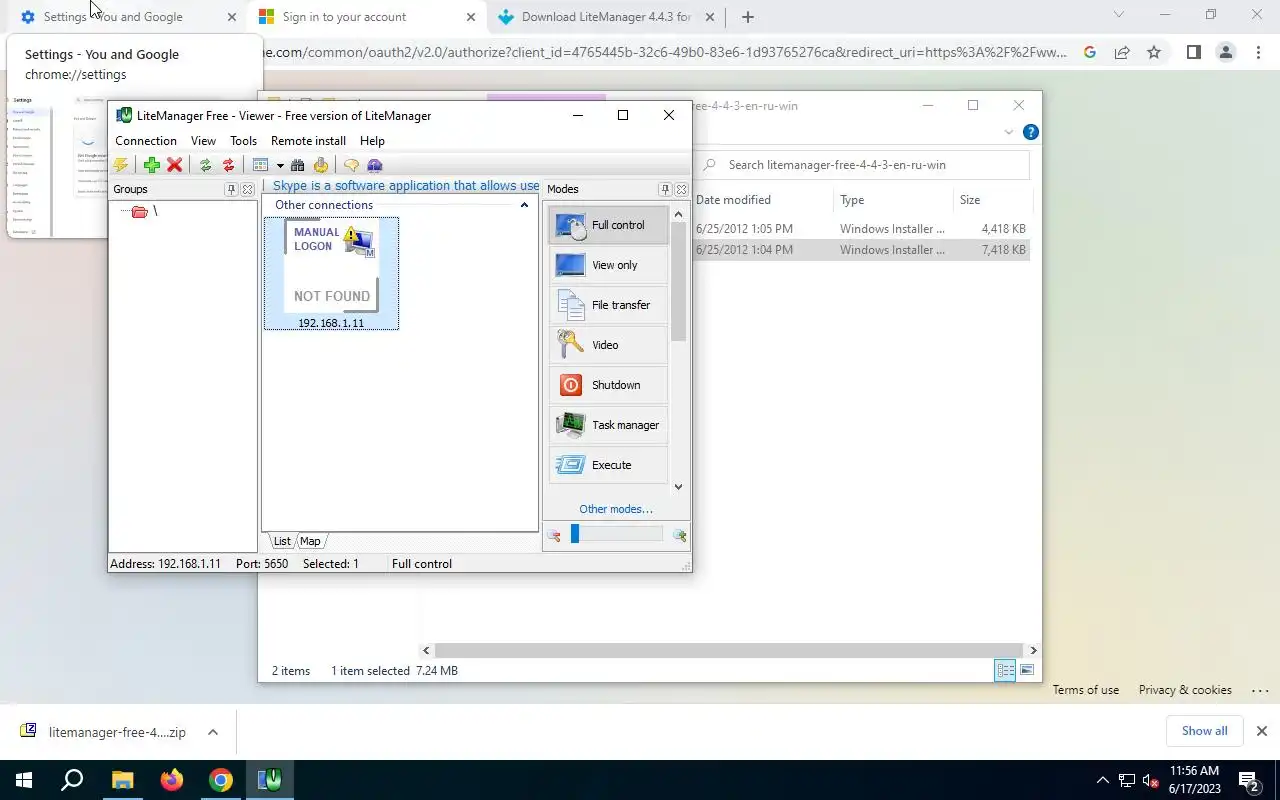This screenshot has height=800, width=1280.
Task: Open the Chrome profile icon
Action: (x=1226, y=52)
